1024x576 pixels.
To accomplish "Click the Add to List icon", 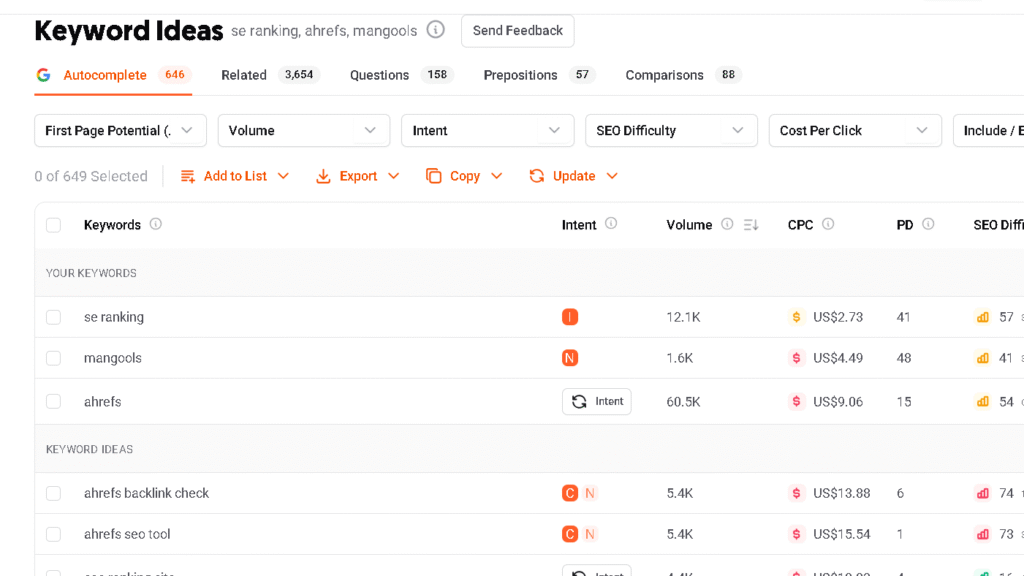I will pyautogui.click(x=188, y=176).
